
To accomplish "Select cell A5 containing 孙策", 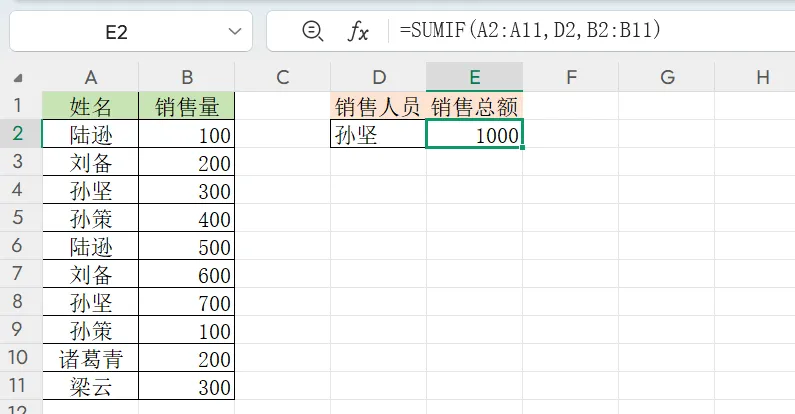I will tap(90, 218).
